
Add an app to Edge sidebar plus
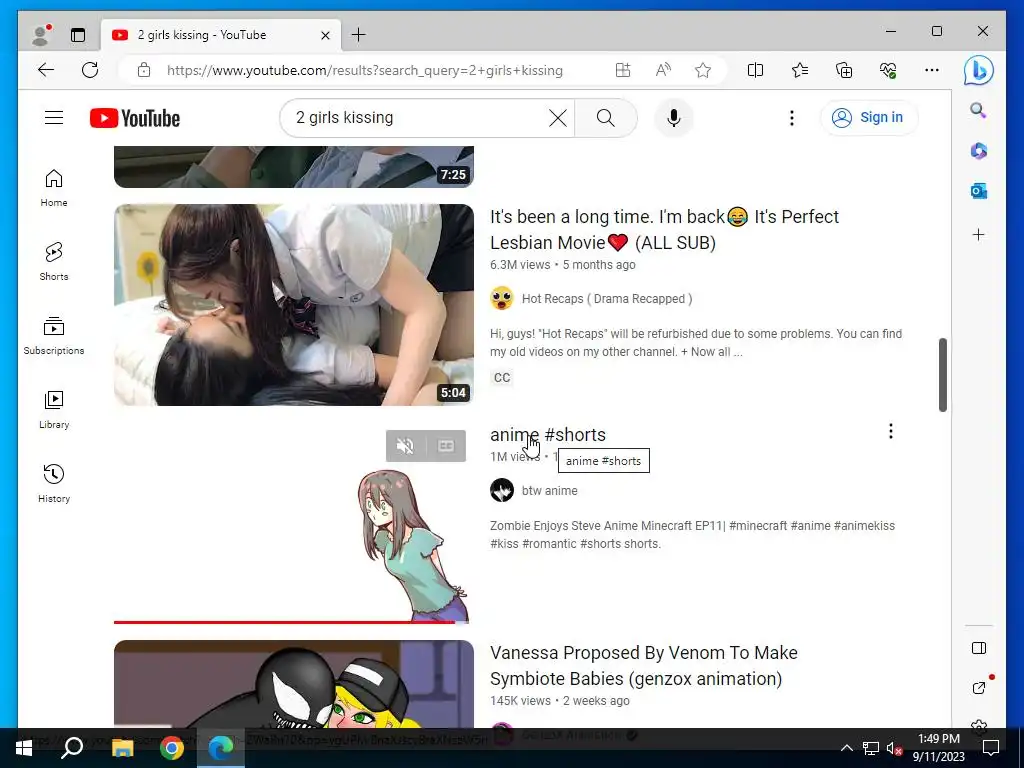[x=978, y=234]
